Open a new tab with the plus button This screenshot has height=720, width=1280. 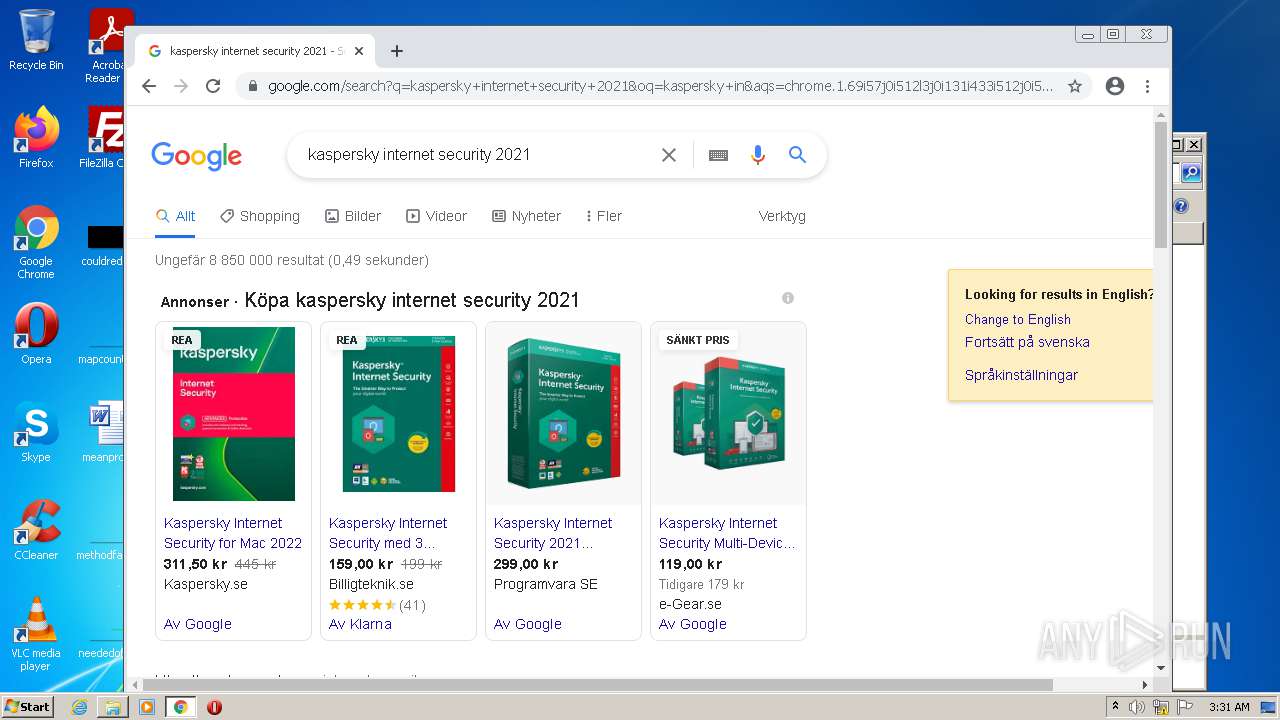tap(397, 51)
